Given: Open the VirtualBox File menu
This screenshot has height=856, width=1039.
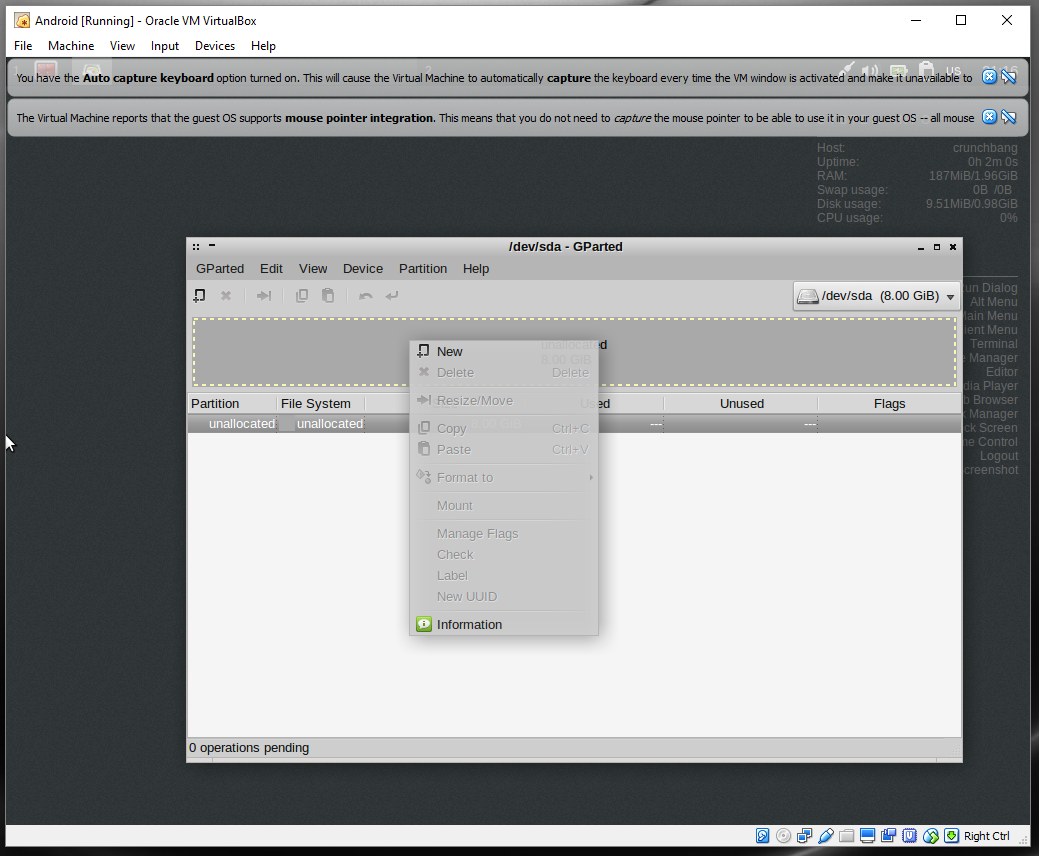Looking at the screenshot, I should coord(23,46).
